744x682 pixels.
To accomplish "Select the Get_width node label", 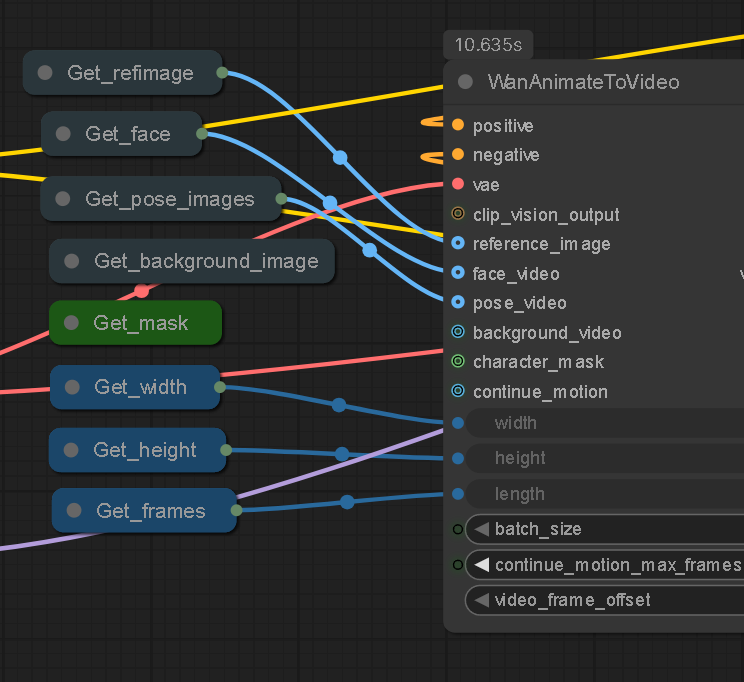I will click(x=140, y=387).
